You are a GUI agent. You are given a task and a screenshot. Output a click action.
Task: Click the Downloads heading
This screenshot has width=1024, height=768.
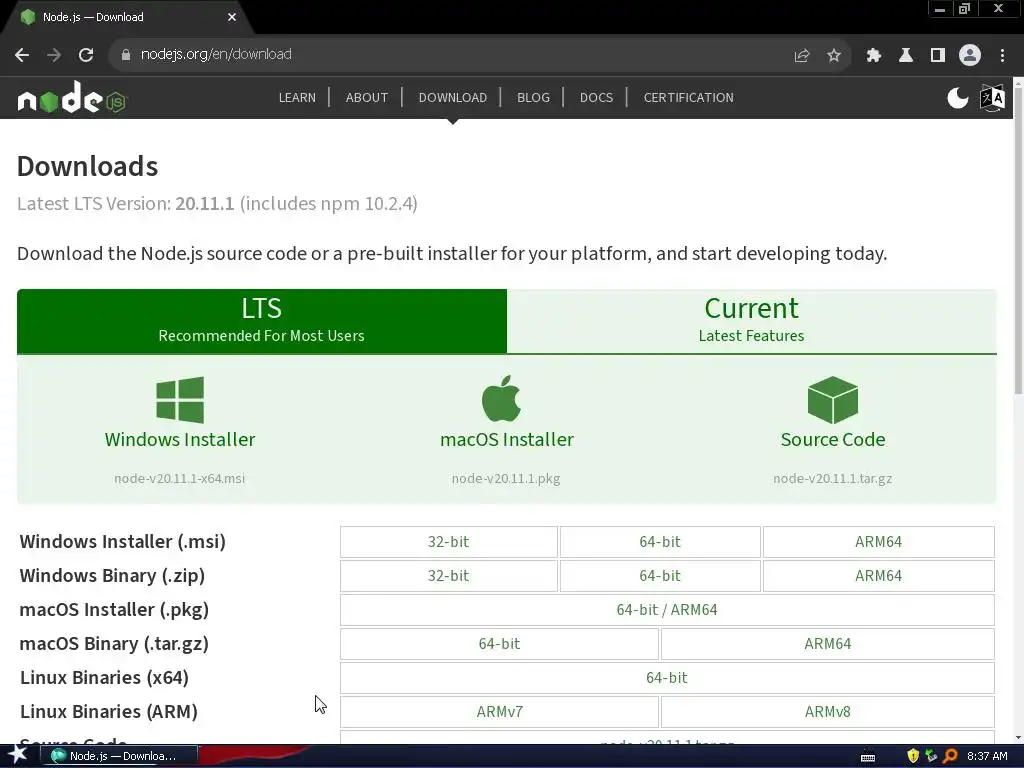tap(88, 167)
